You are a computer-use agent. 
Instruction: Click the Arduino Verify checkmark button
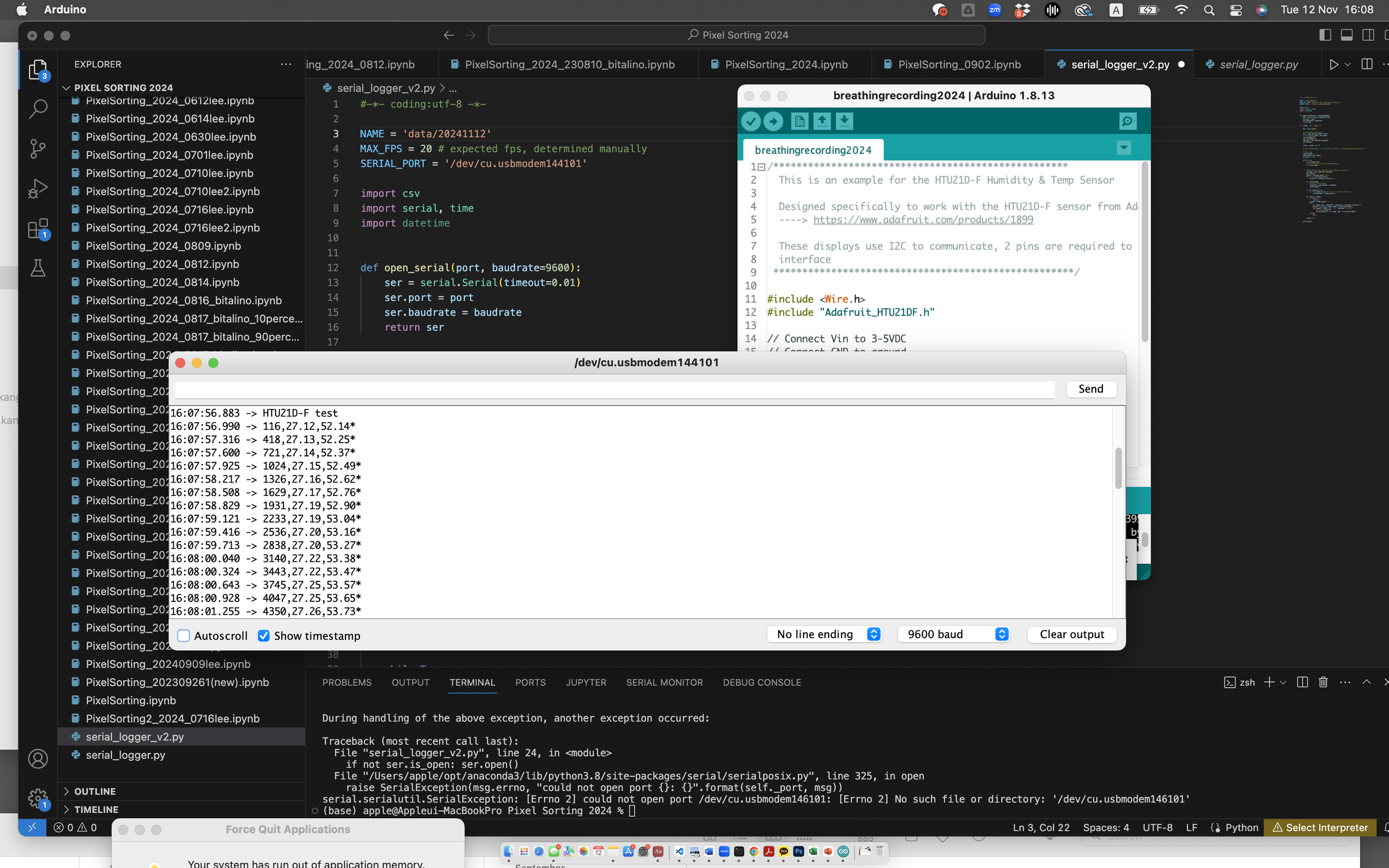[x=751, y=121]
